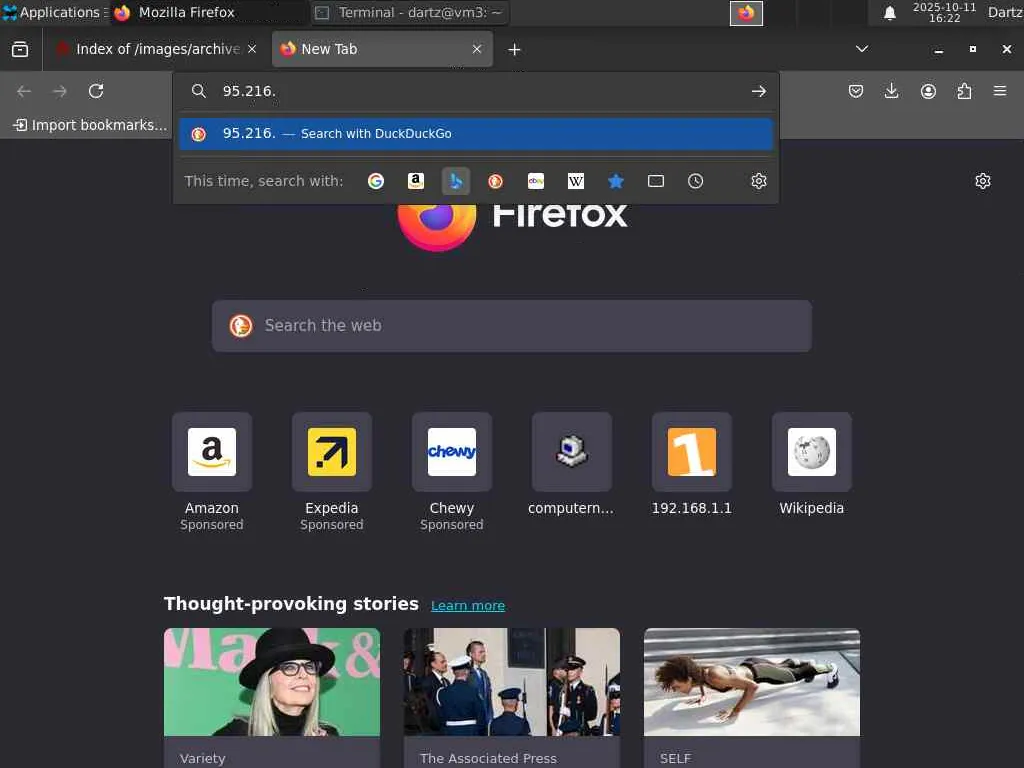Screen dimensions: 1024x768
Task: Open The Associated Press story thumbnail
Action: pos(512,682)
